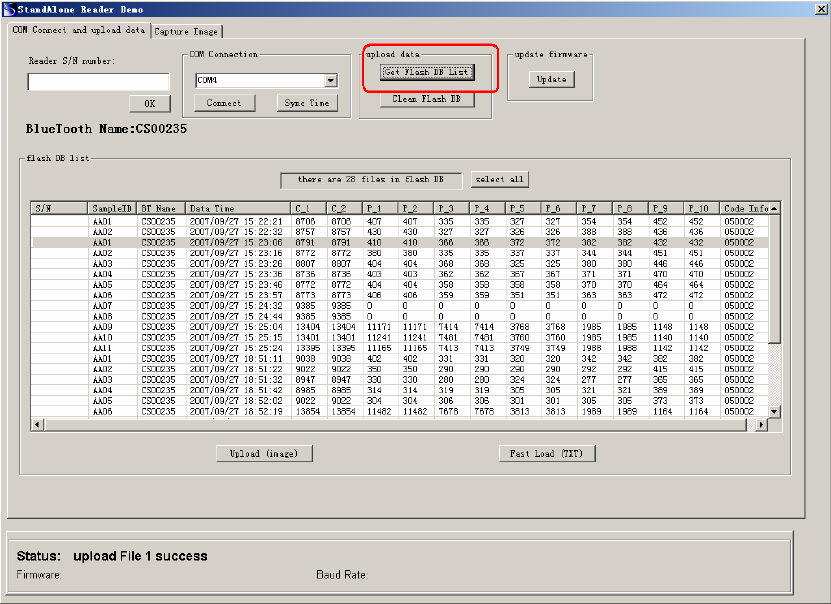
Task: Close the StandAlone Reader Demo window
Action: tap(821, 10)
